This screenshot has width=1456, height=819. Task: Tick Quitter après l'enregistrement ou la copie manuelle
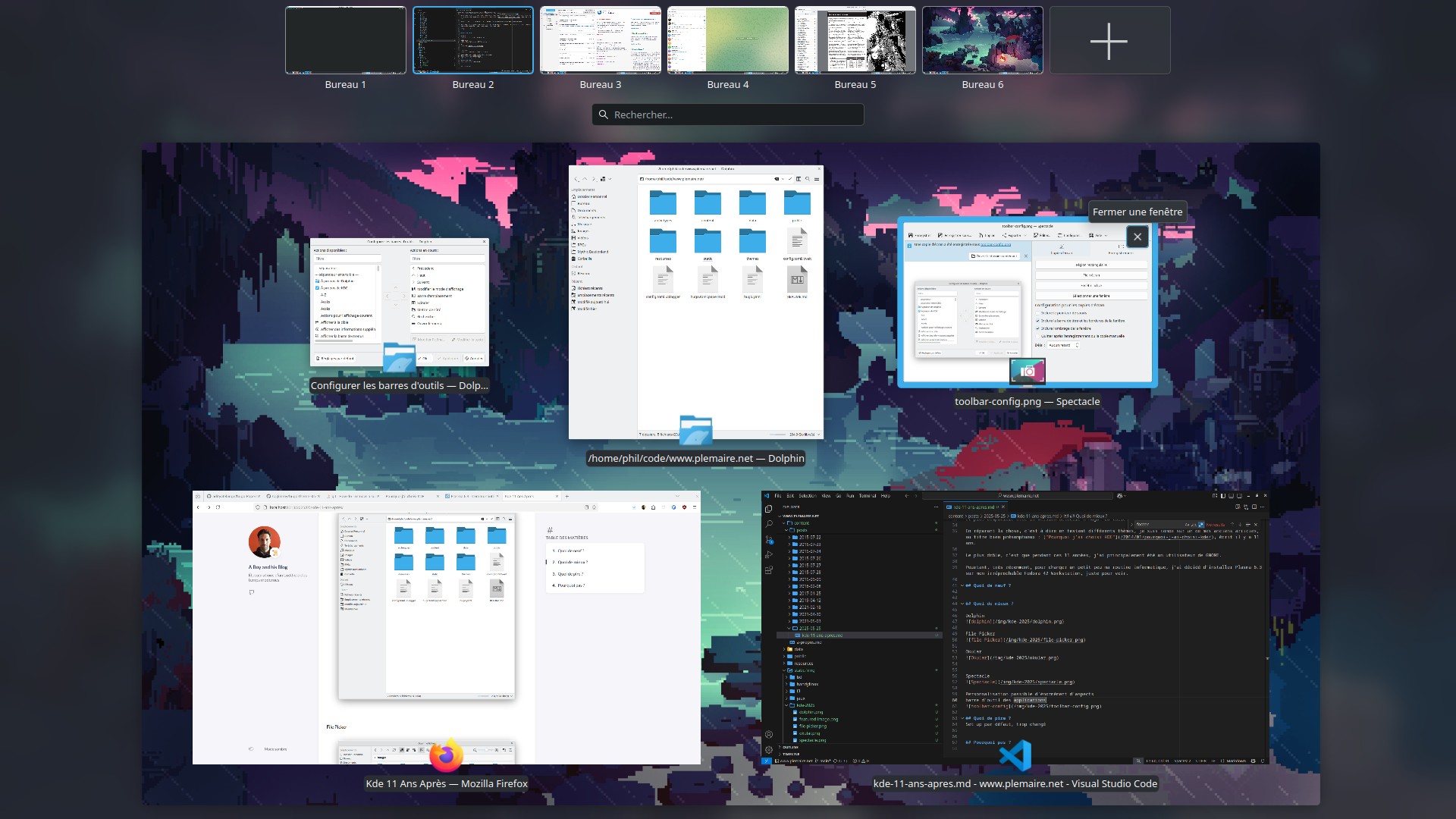(x=1037, y=336)
